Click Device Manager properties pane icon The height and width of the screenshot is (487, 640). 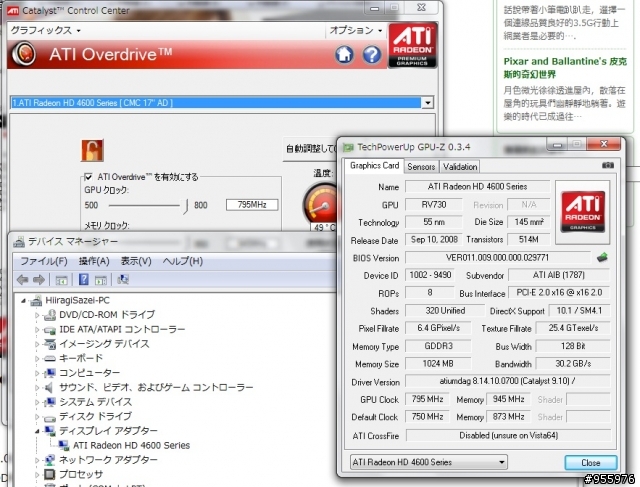(x=100, y=280)
